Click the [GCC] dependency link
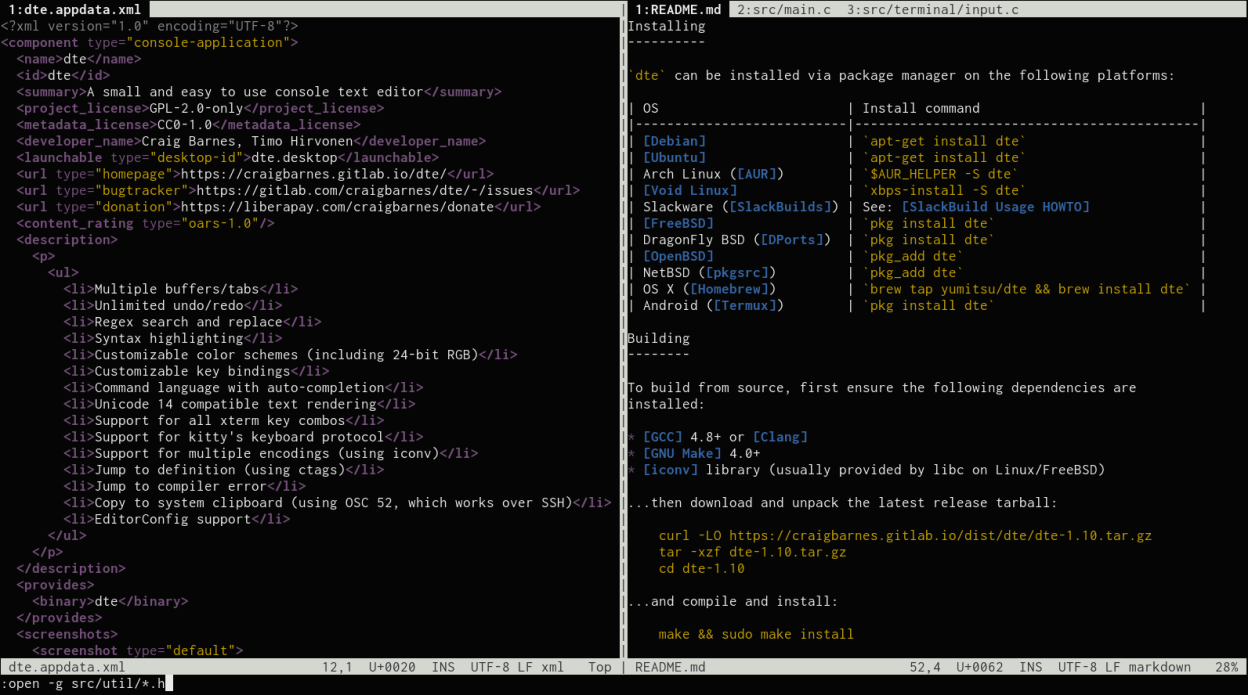1248x695 pixels. tap(662, 437)
